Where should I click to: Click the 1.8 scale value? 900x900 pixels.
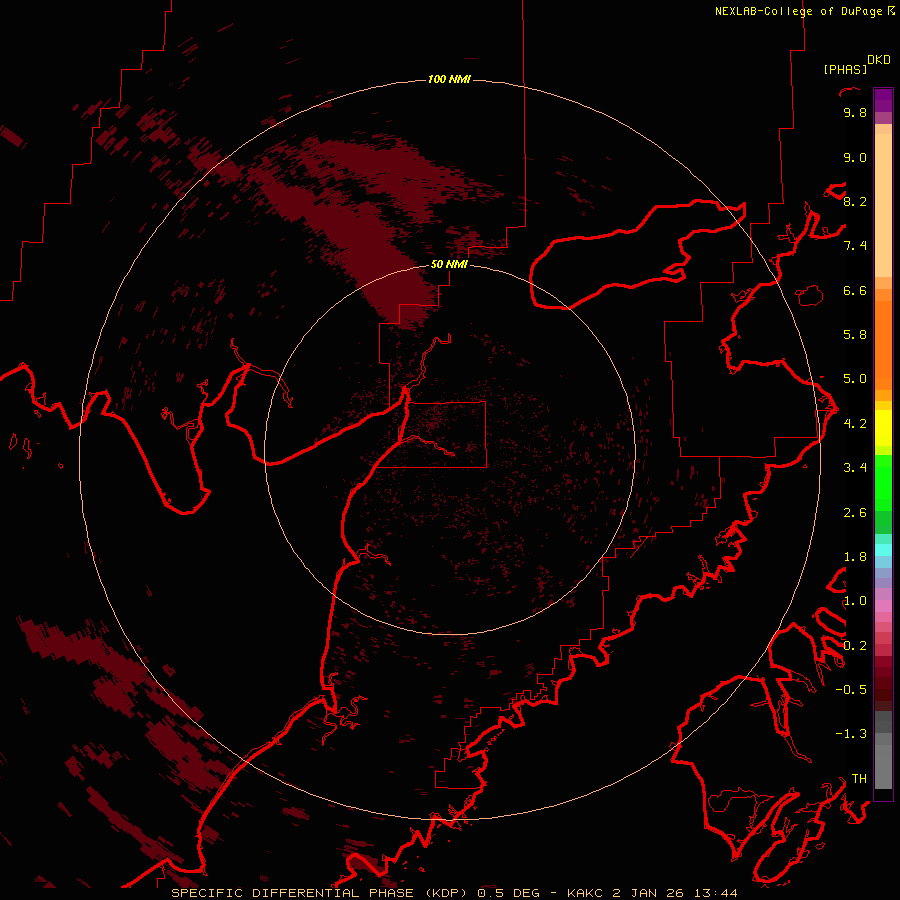855,557
